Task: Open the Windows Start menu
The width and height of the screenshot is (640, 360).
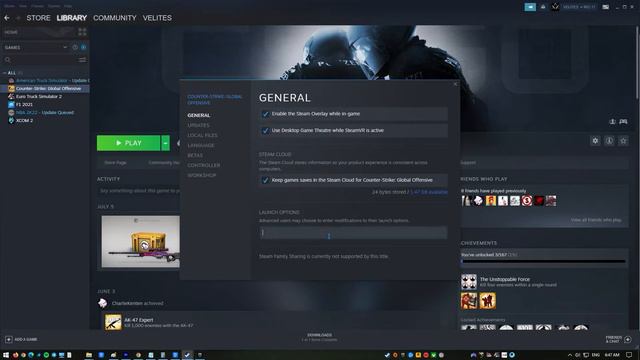Action: [x=6, y=355]
